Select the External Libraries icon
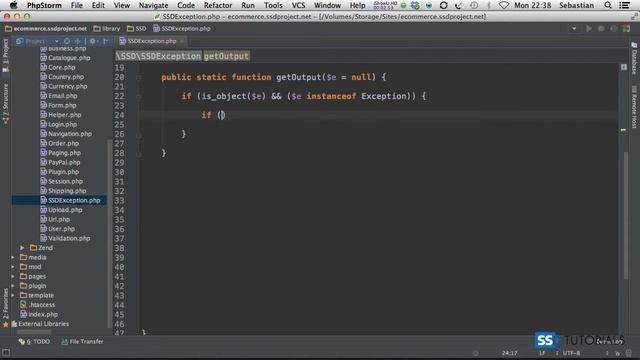Screen dimensions: 640x360 tap(14, 324)
